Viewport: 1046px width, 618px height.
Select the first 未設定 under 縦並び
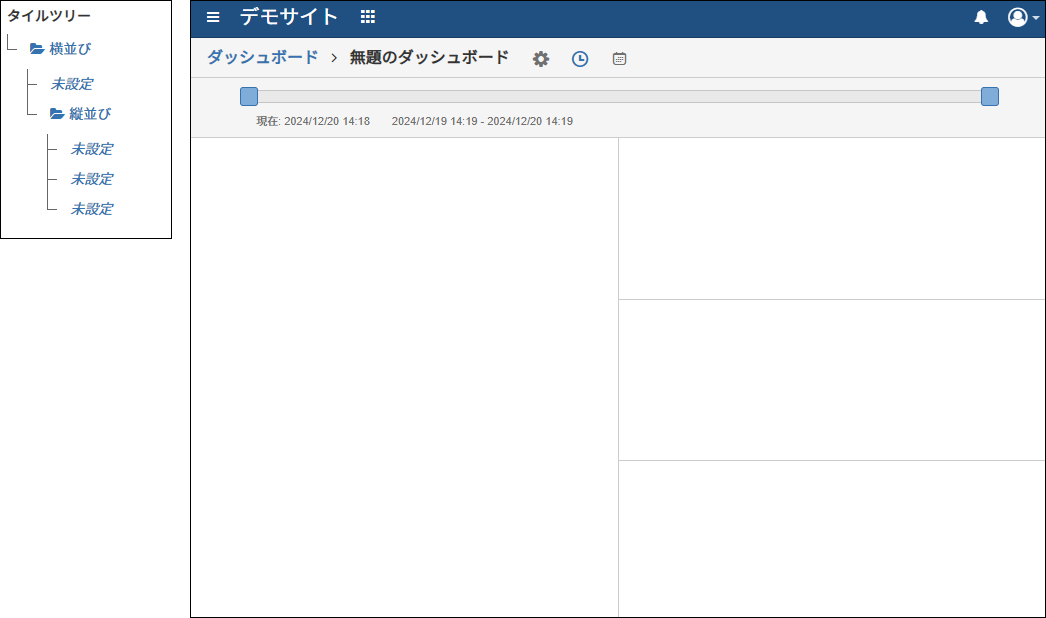[x=92, y=149]
